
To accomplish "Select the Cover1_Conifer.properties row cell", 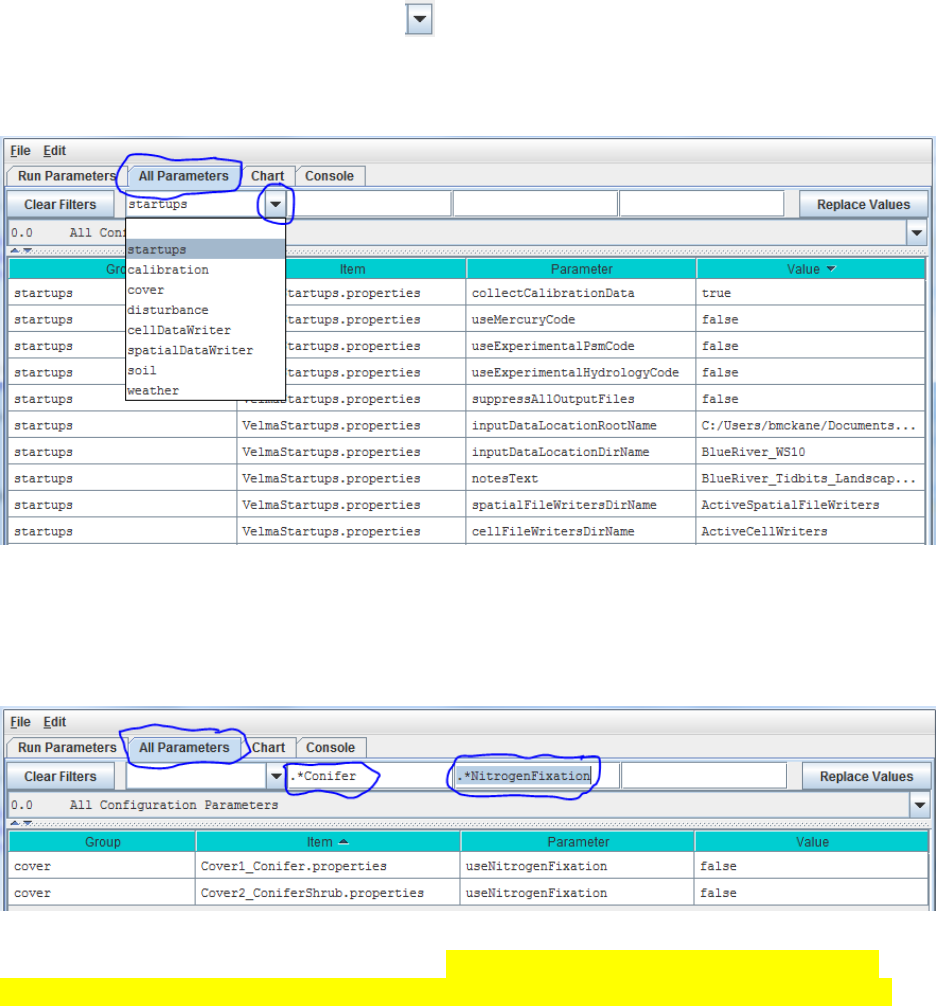I will click(x=328, y=866).
